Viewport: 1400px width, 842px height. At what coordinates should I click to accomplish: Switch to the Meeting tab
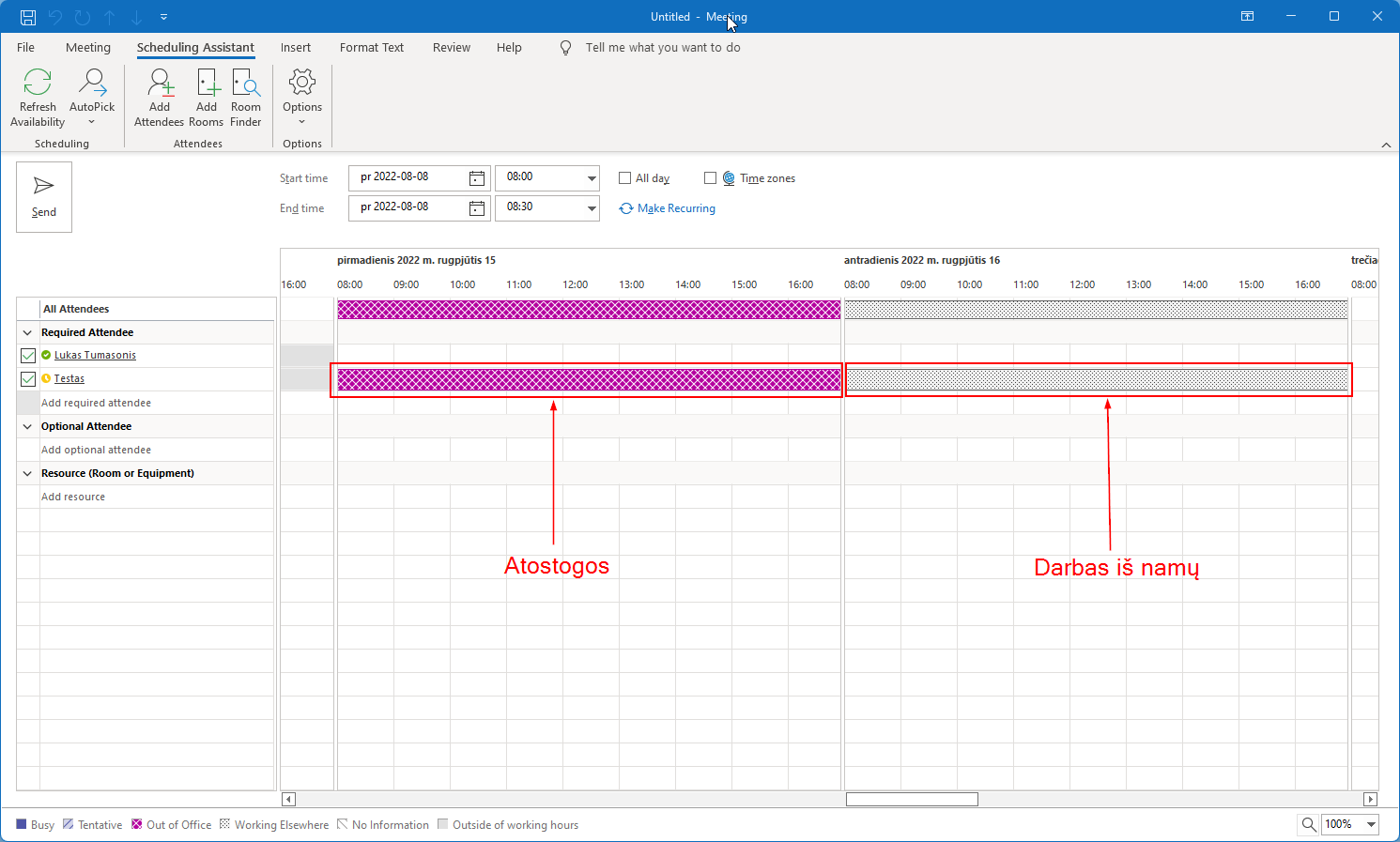88,48
